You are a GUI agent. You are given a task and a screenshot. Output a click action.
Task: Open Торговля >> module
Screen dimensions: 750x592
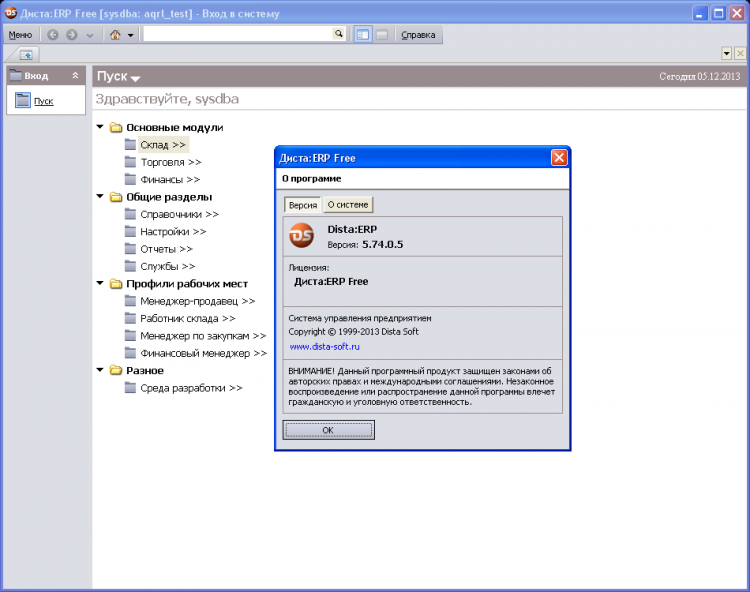(171, 162)
